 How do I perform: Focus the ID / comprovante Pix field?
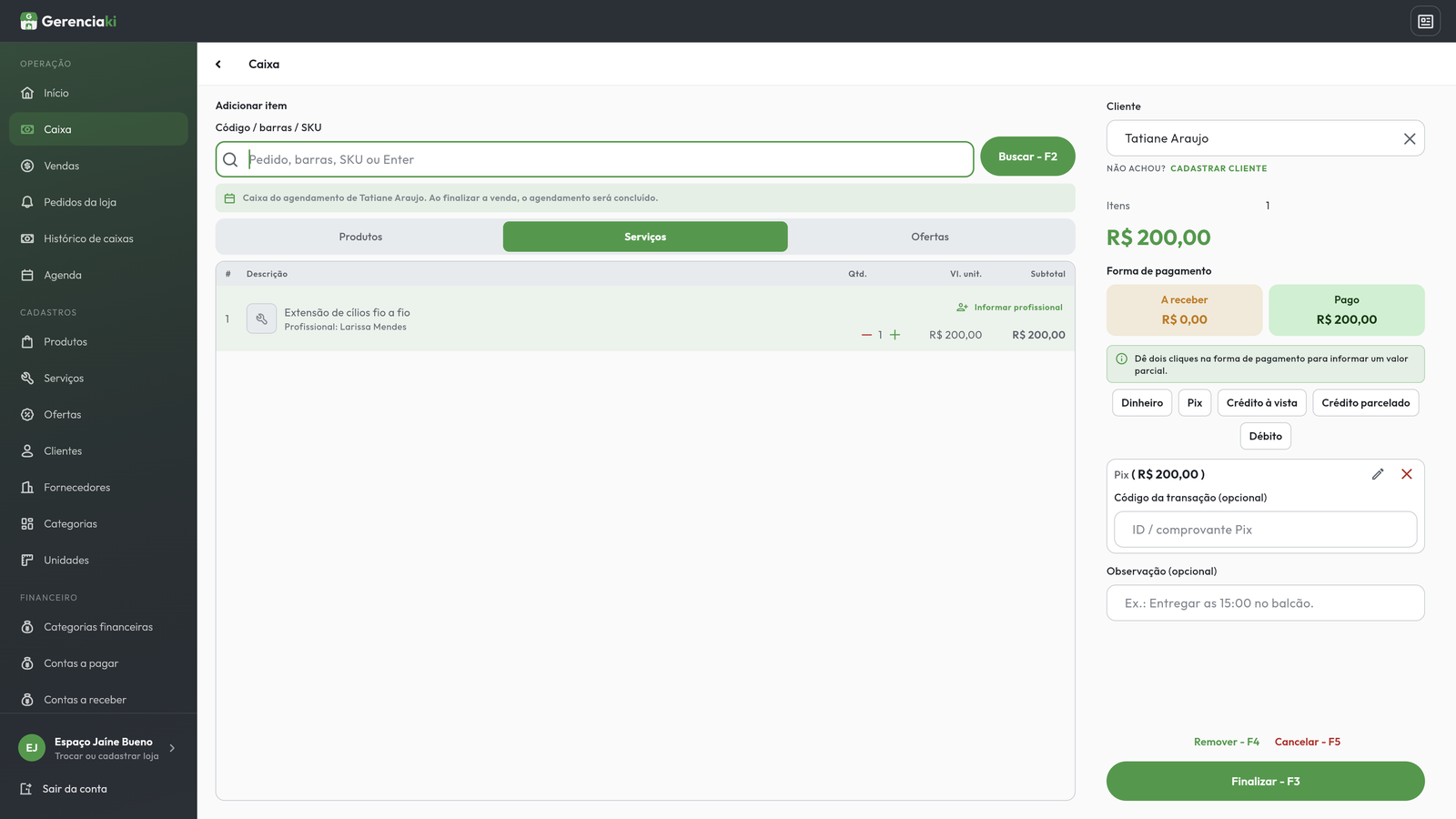(x=1266, y=530)
